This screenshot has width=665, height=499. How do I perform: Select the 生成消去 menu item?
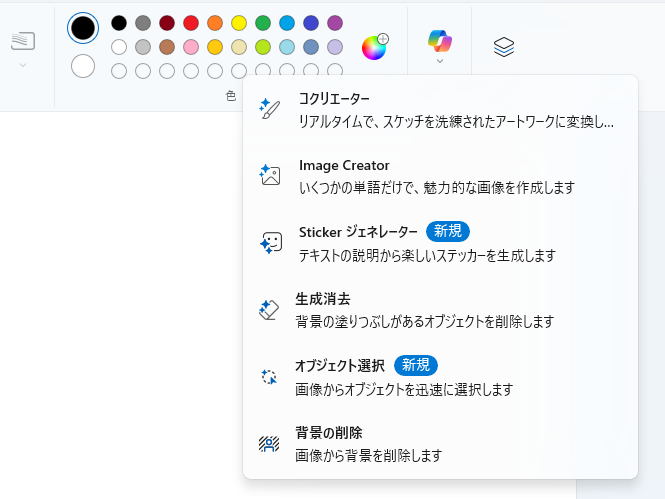[440, 310]
